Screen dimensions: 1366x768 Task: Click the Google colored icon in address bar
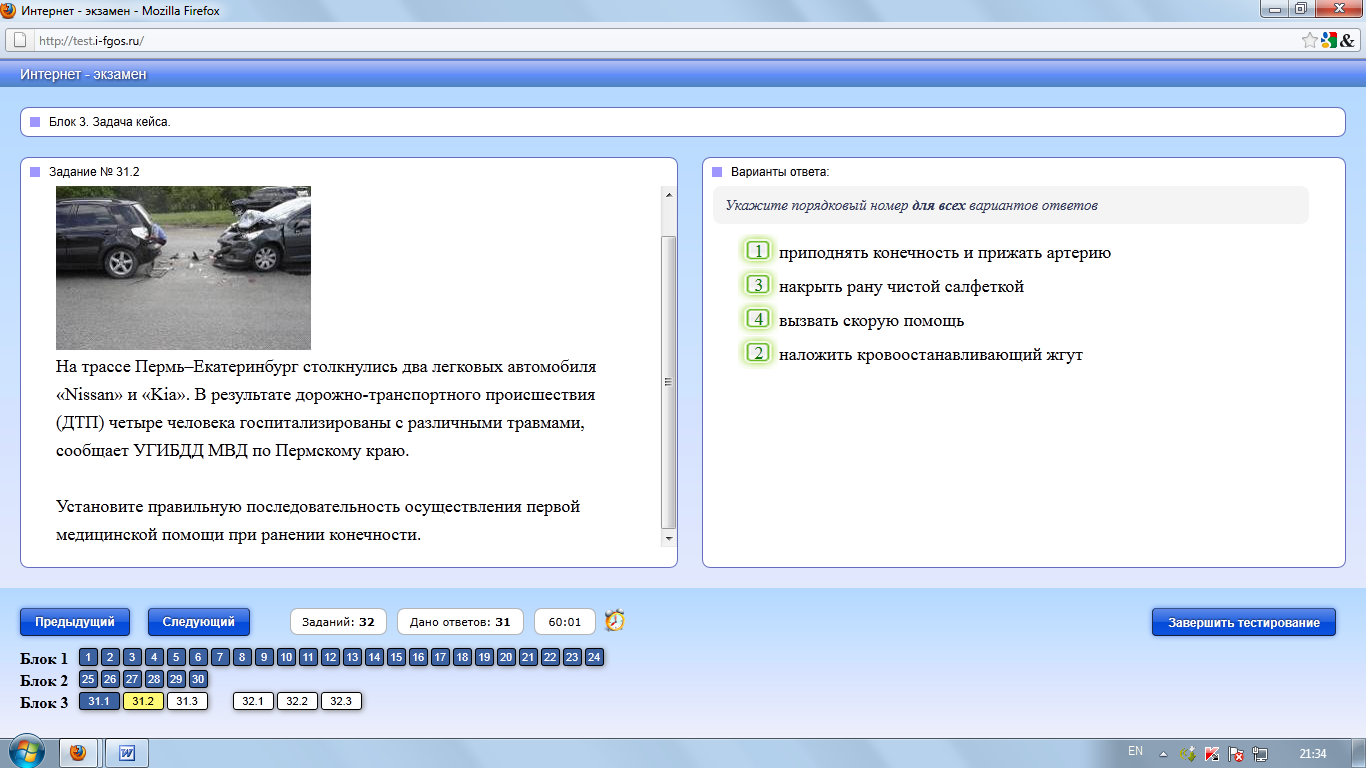coord(1328,40)
